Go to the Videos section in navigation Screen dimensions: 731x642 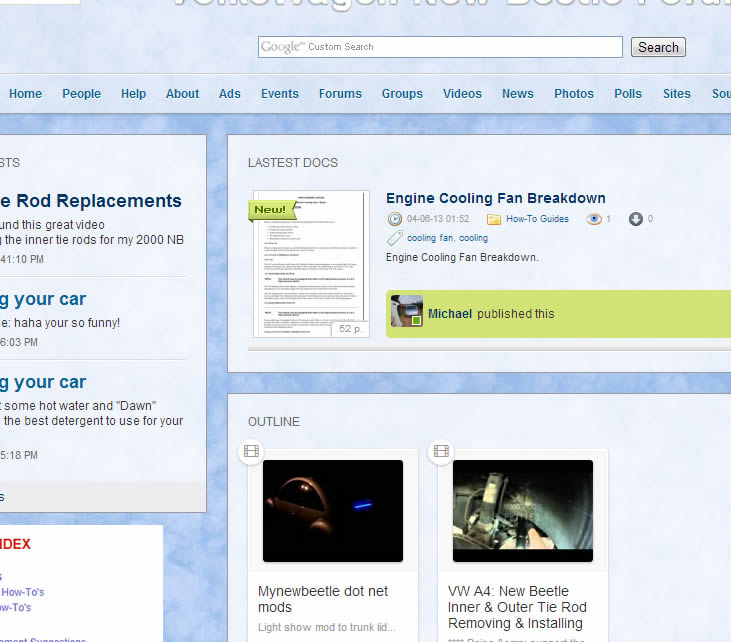(462, 94)
